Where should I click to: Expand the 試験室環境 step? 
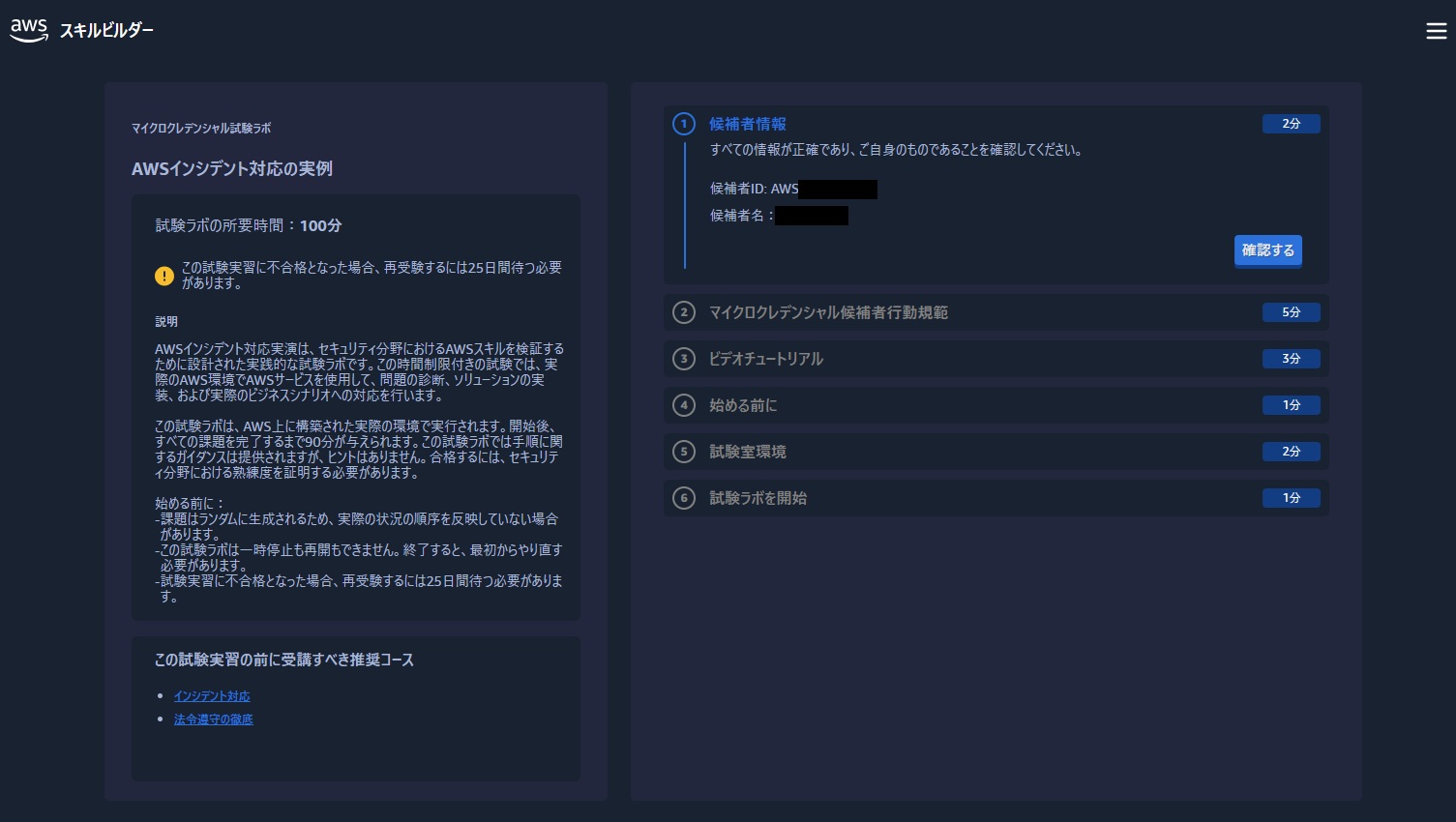(x=995, y=452)
